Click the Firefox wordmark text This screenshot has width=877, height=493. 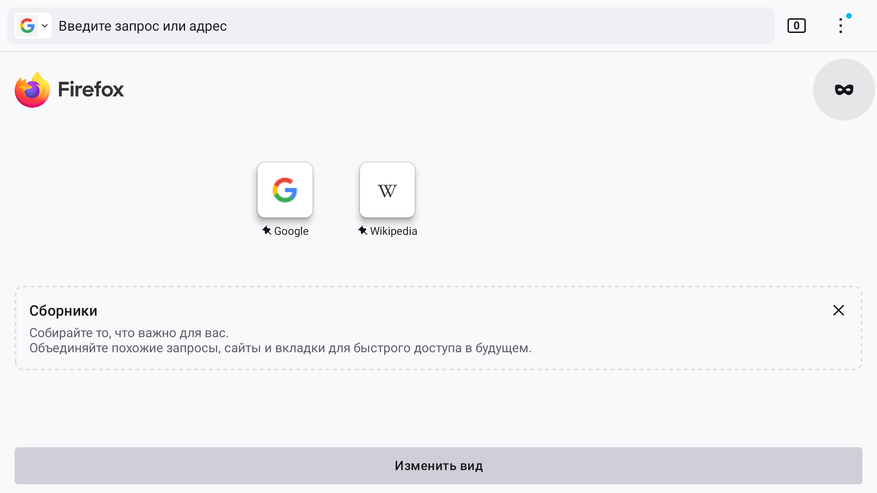(91, 90)
